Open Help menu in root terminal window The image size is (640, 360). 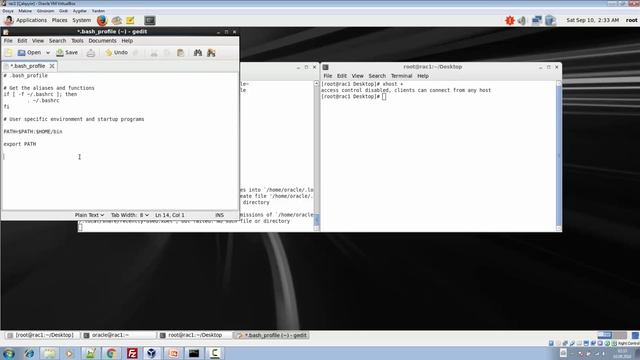click(x=422, y=76)
